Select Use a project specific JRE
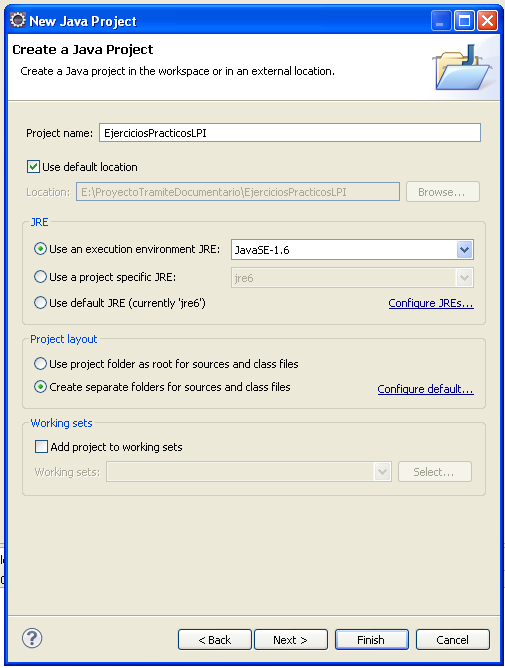Image resolution: width=505 pixels, height=668 pixels. (40, 277)
